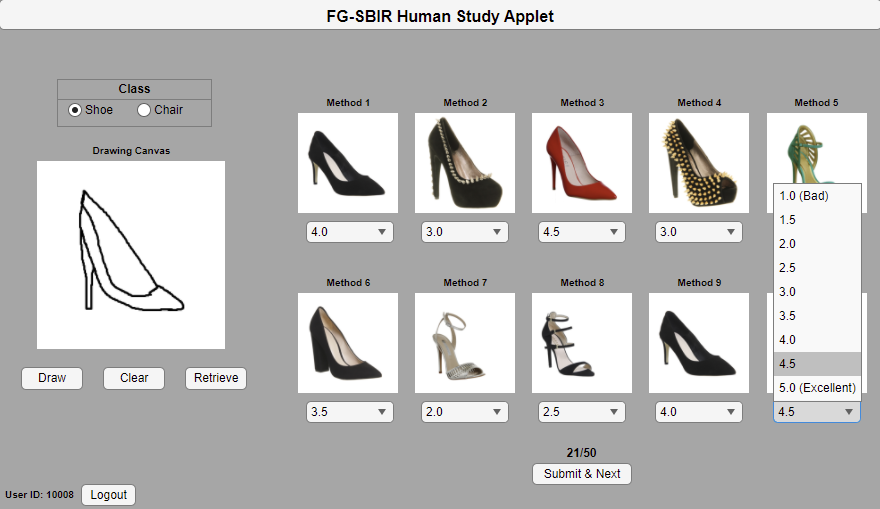Choose 1.0 (Bad) in the rating list

tap(817, 196)
